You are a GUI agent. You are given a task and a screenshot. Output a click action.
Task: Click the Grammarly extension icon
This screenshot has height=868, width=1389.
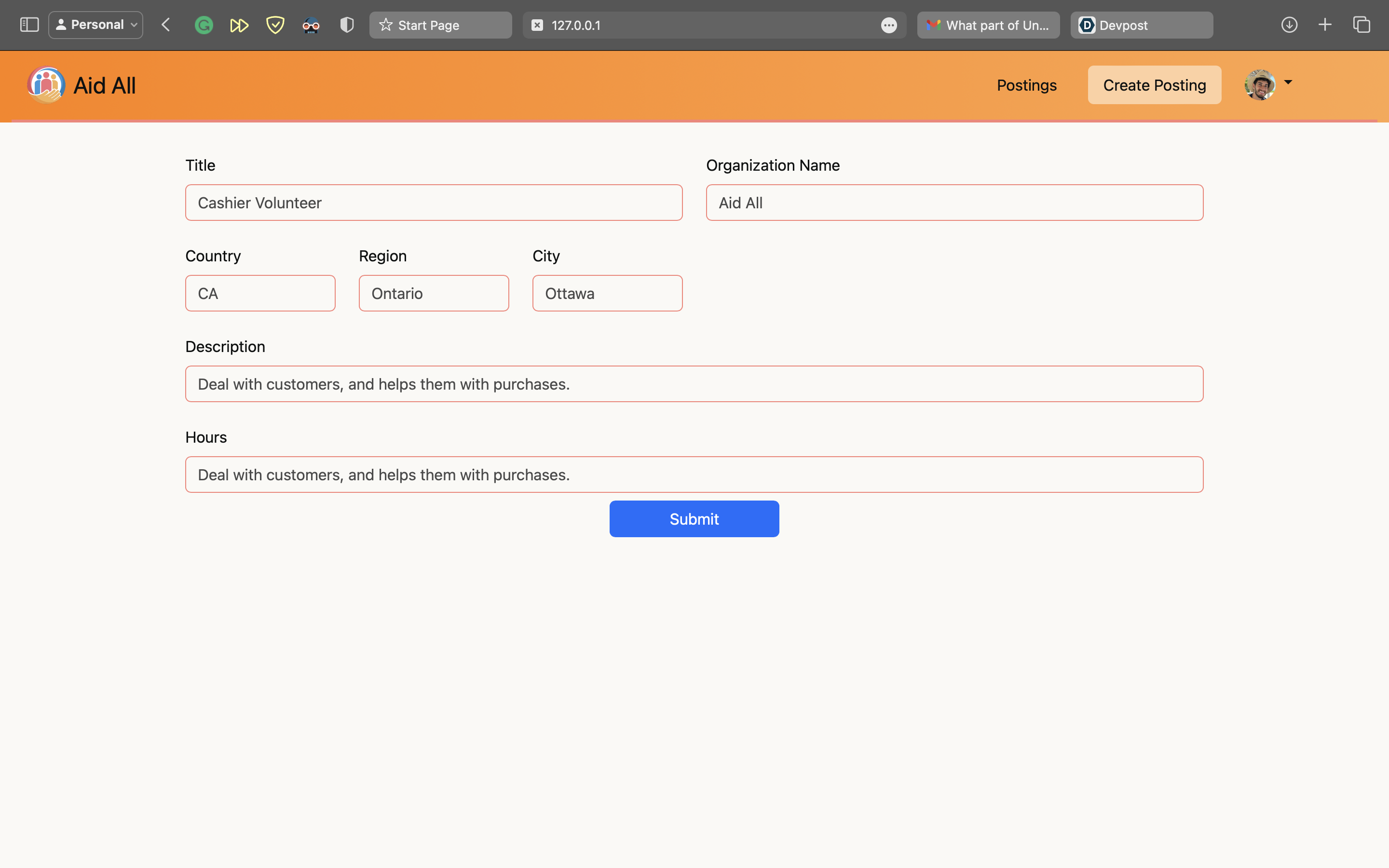[204, 25]
